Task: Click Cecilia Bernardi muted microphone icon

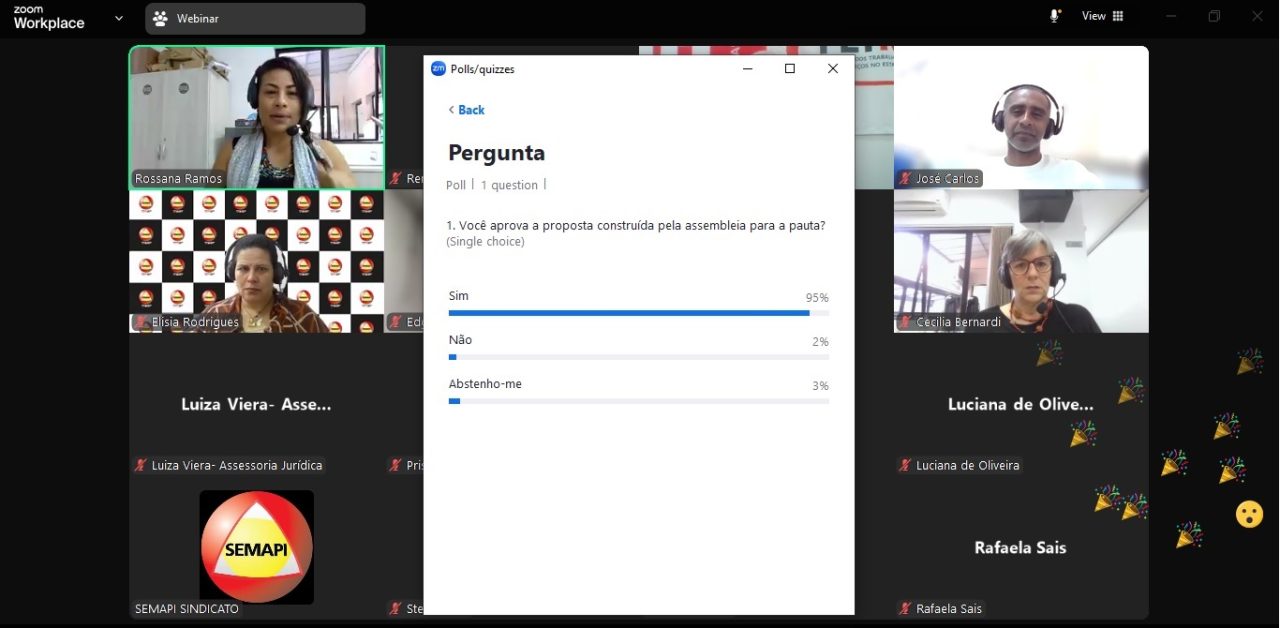Action: tap(905, 322)
